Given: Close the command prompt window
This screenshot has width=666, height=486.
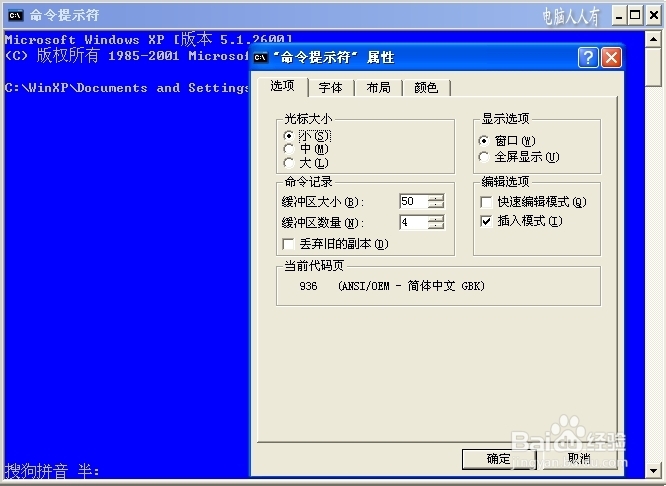Looking at the screenshot, I should point(653,16).
